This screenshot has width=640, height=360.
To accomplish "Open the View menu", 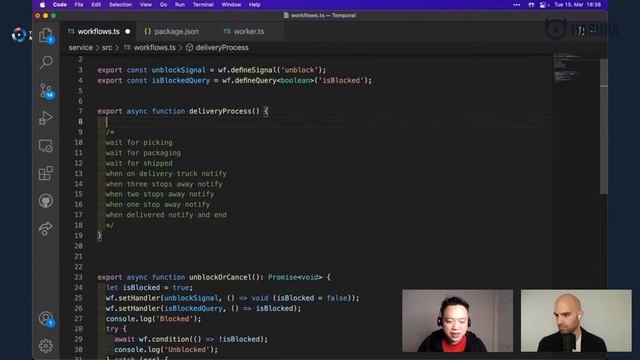I will coord(146,5).
